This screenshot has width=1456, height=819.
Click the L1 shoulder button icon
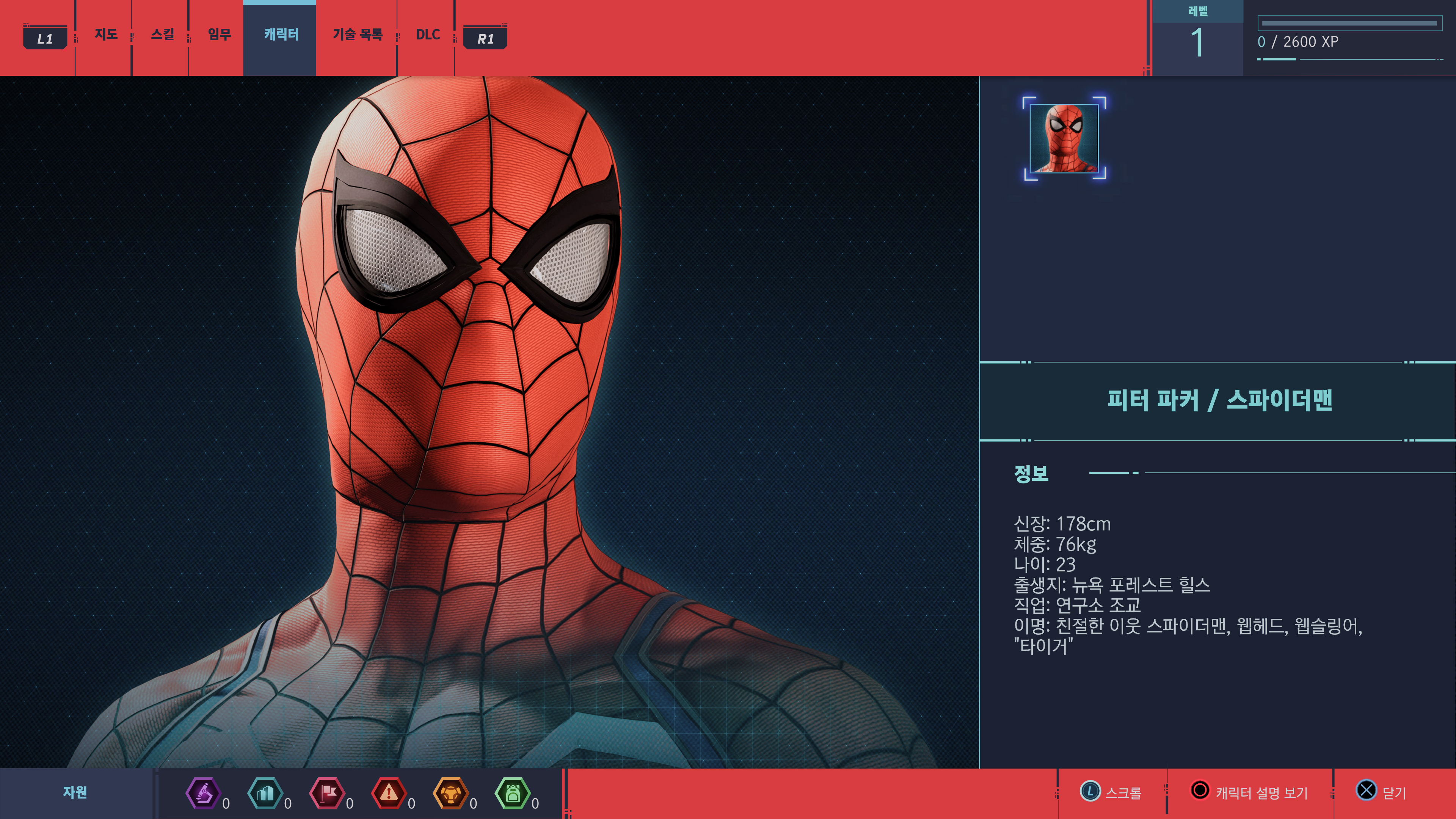click(x=45, y=38)
